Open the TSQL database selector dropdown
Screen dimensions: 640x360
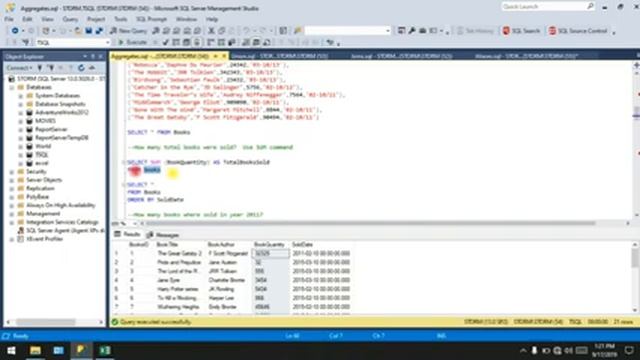pyautogui.click(x=73, y=42)
